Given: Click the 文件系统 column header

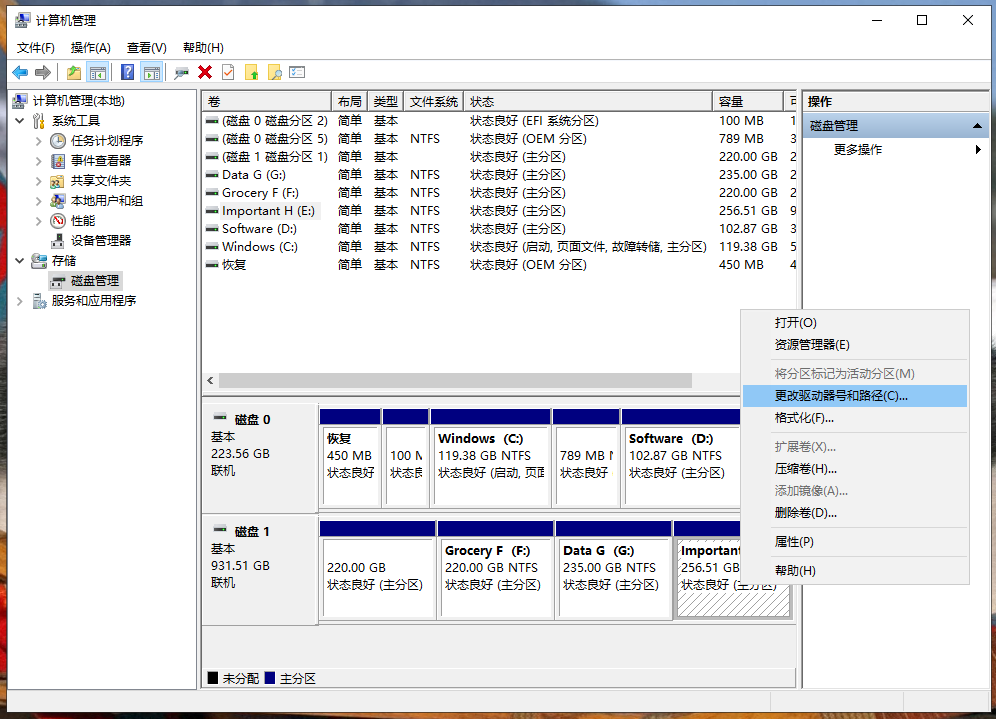Looking at the screenshot, I should point(434,102).
